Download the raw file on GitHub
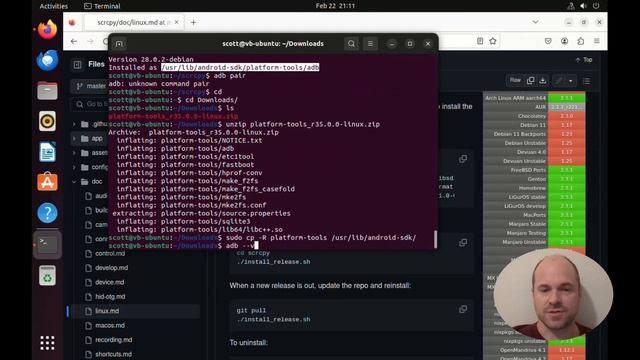 543,80
